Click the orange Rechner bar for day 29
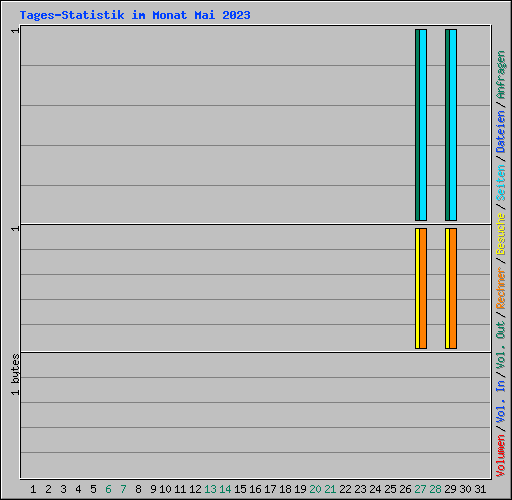This screenshot has height=500, width=512. click(453, 289)
